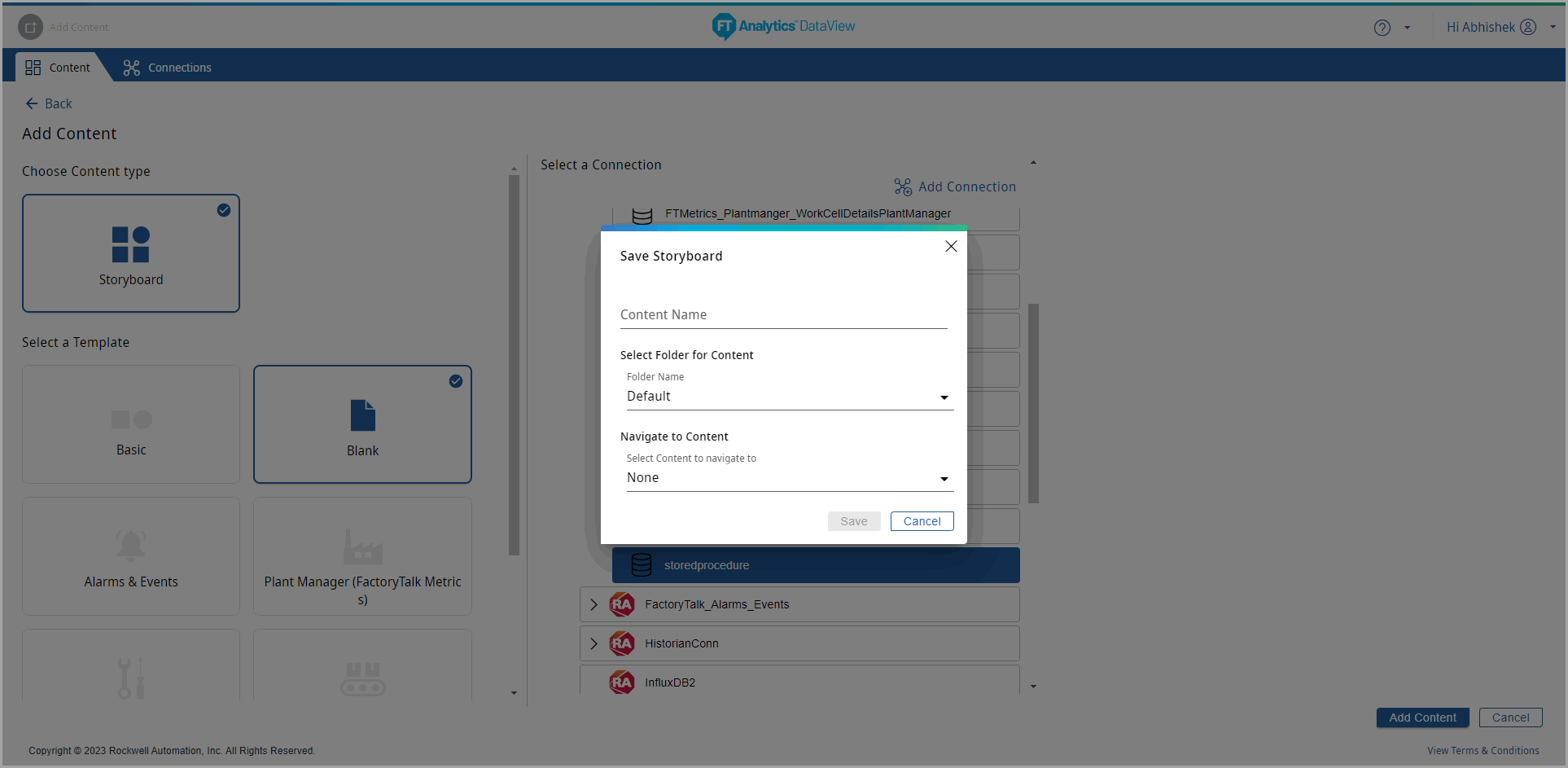Screen dimensions: 1568x768
Task: Click Save in Save Storyboard dialog
Action: (854, 521)
